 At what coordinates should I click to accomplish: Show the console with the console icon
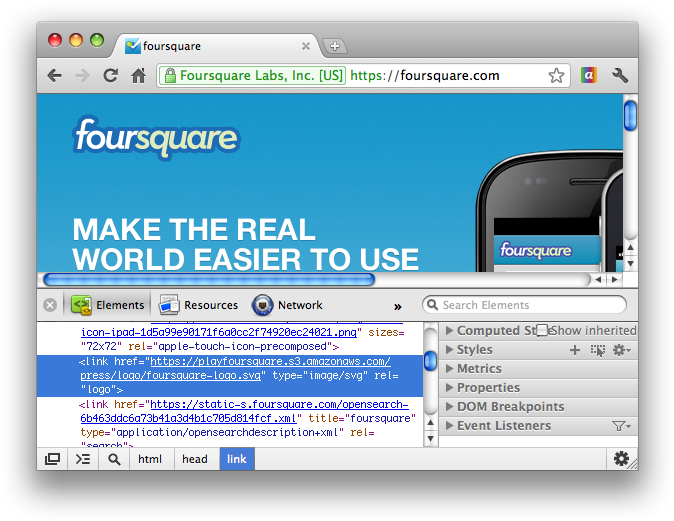pyautogui.click(x=83, y=459)
